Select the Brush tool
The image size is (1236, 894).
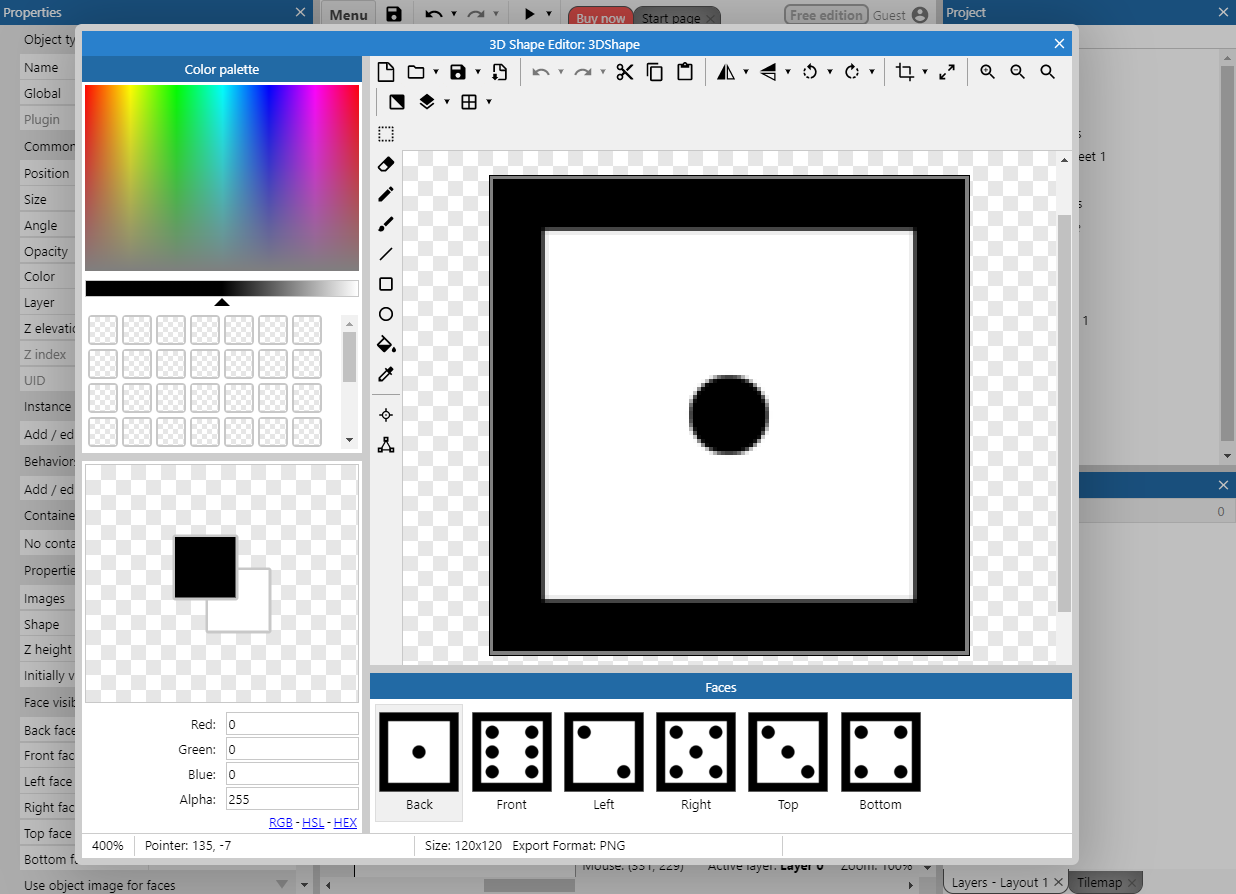tap(386, 224)
